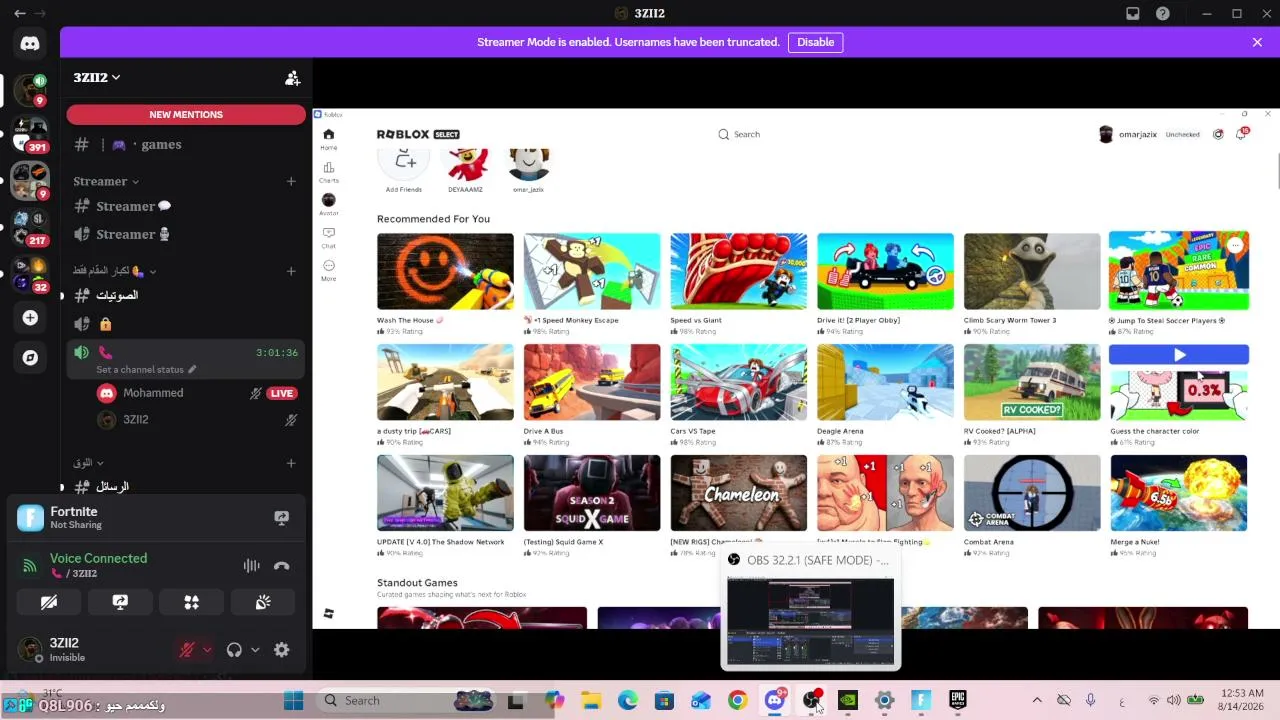Open Wash The House game thumbnail
Screen dimensions: 1280x720
pos(445,271)
